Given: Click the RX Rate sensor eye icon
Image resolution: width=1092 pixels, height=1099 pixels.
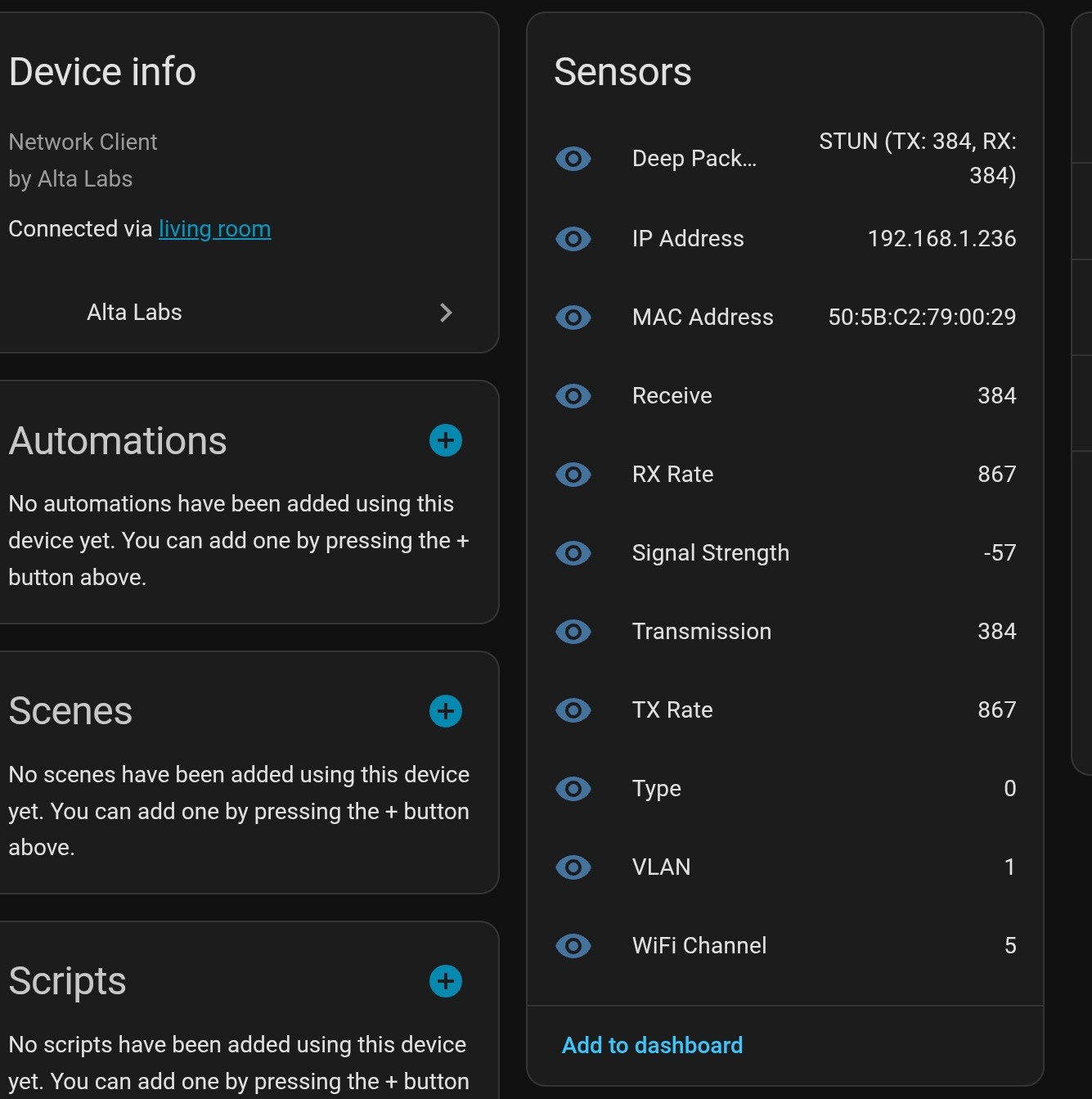Looking at the screenshot, I should [x=573, y=474].
